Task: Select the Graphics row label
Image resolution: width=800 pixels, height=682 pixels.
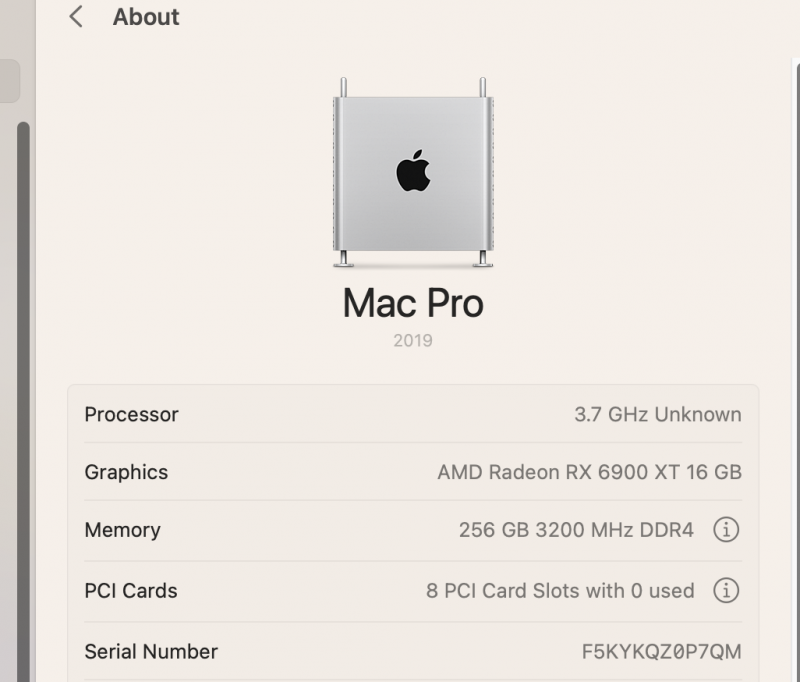Action: 126,472
